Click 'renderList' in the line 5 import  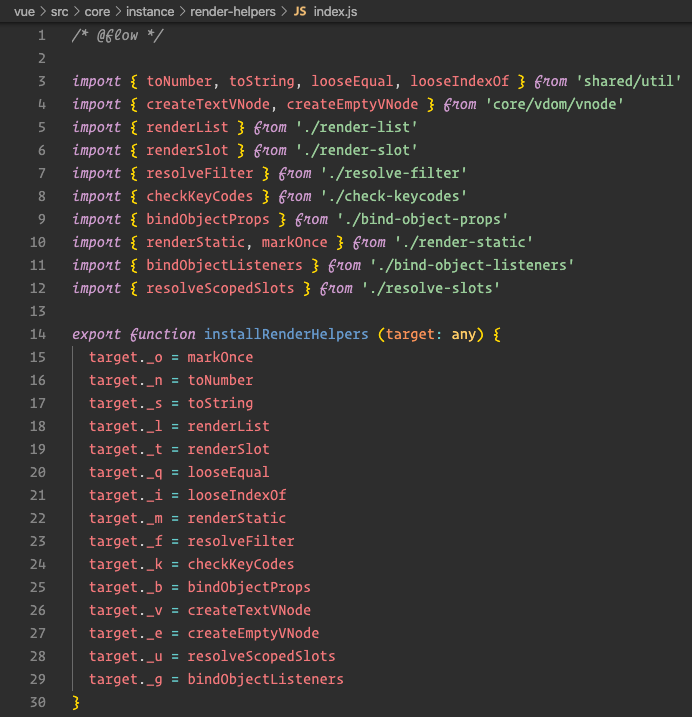tap(187, 127)
